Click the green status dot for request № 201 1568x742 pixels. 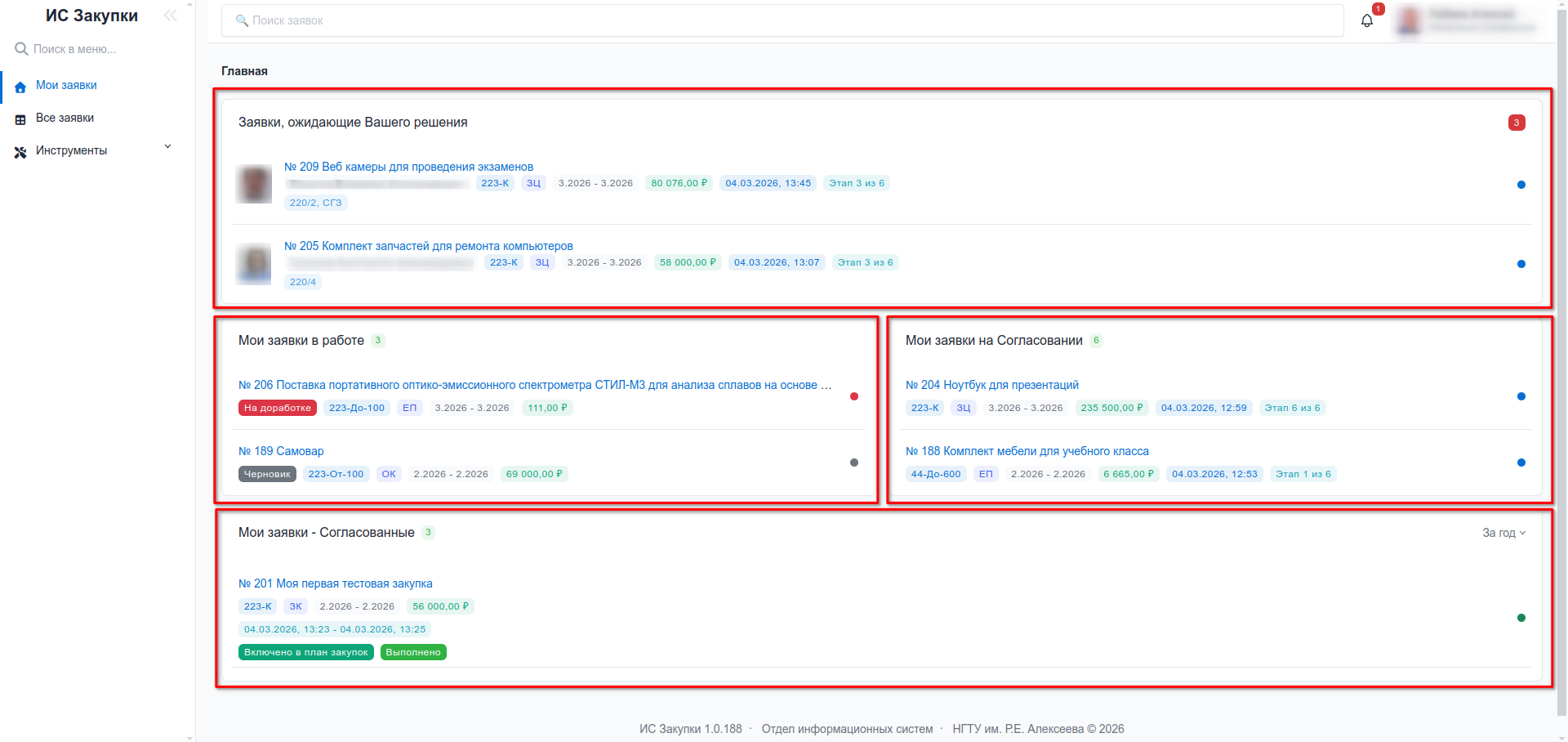[1521, 618]
